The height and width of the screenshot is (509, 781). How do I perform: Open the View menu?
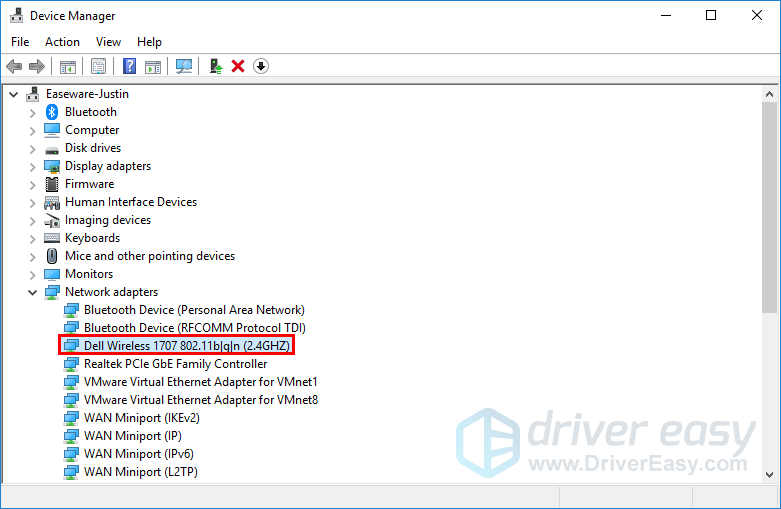point(108,41)
